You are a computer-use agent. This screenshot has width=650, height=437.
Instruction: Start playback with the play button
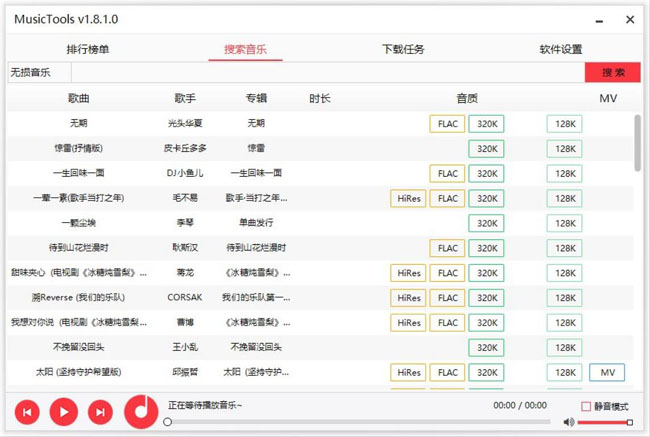63,412
